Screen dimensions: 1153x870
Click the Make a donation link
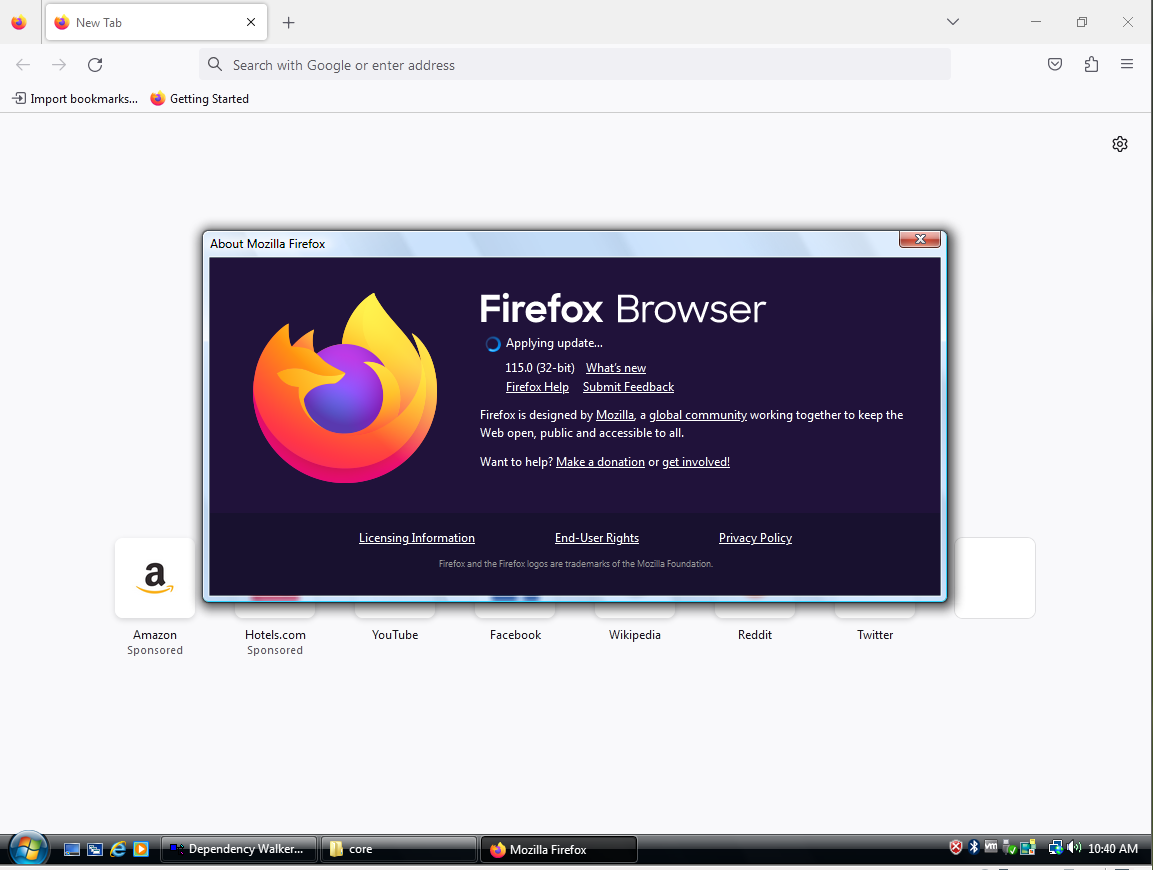coord(600,462)
